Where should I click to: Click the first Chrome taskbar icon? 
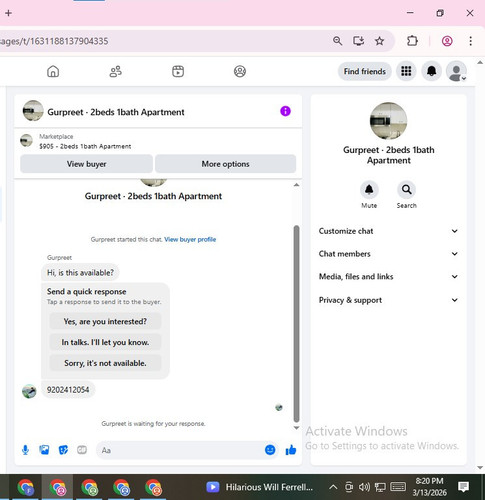point(26,487)
